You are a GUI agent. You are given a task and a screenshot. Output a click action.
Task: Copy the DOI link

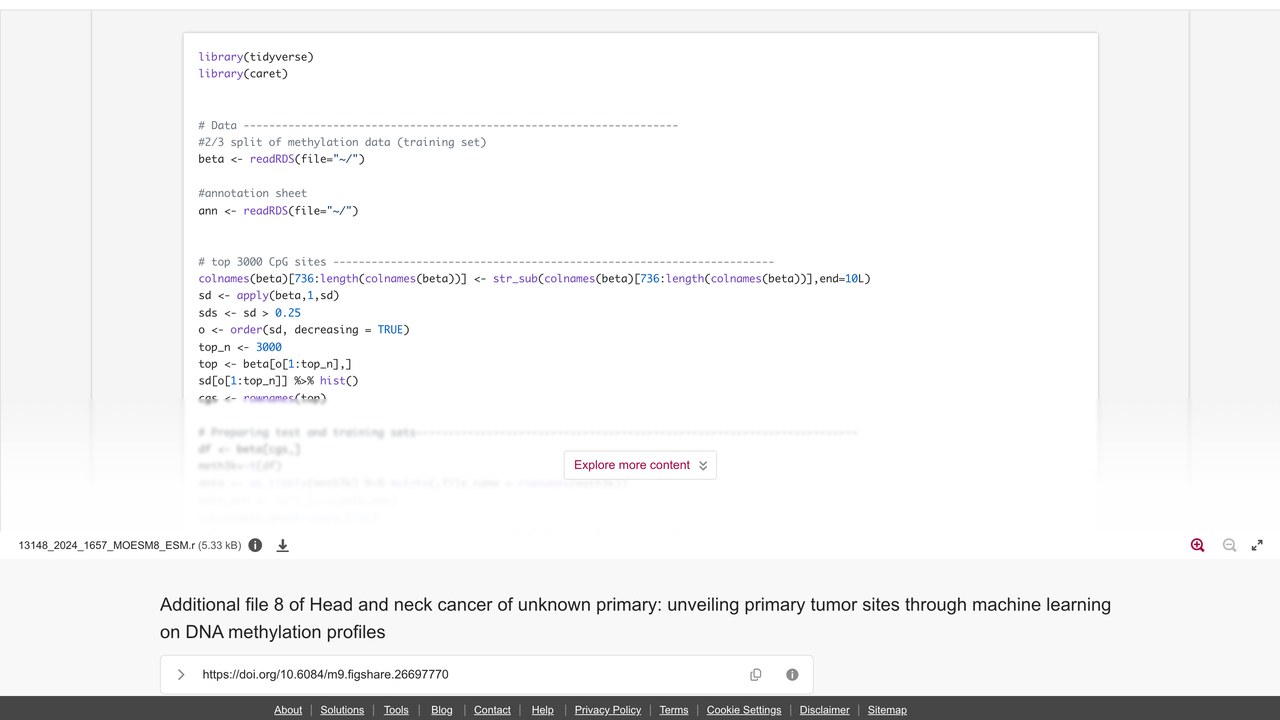[756, 675]
